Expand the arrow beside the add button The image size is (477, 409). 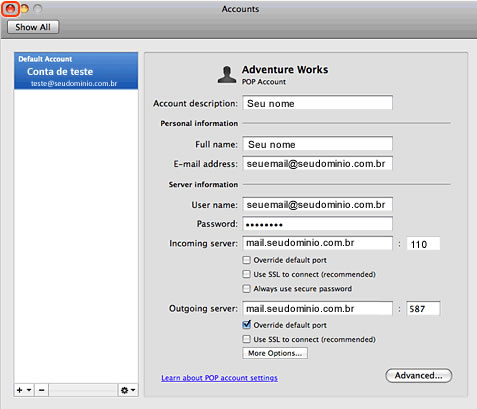[x=29, y=390]
